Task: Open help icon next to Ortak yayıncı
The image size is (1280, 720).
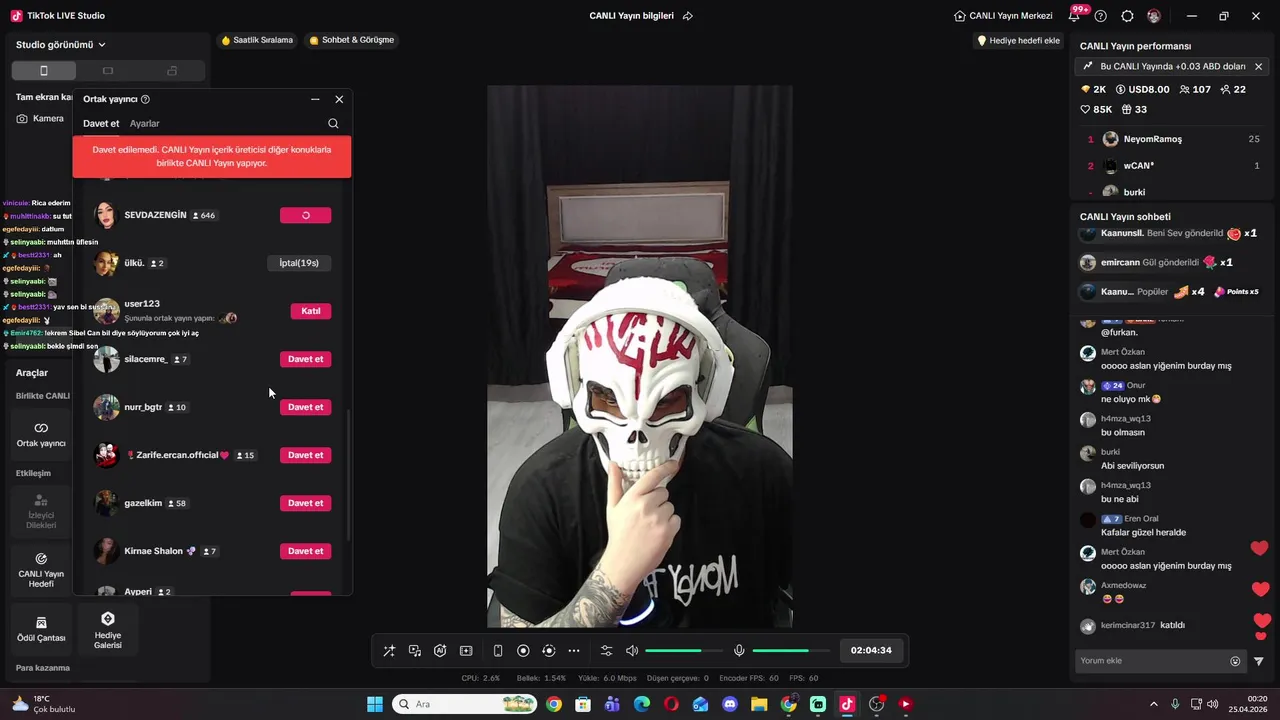Action: pyautogui.click(x=145, y=100)
